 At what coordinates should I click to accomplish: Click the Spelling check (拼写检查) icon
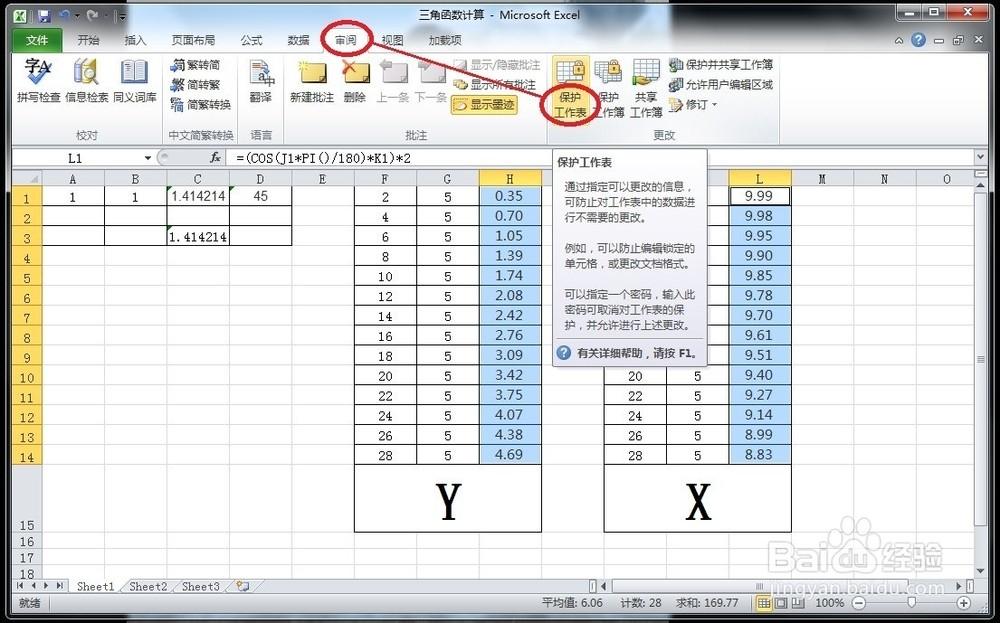click(x=38, y=80)
